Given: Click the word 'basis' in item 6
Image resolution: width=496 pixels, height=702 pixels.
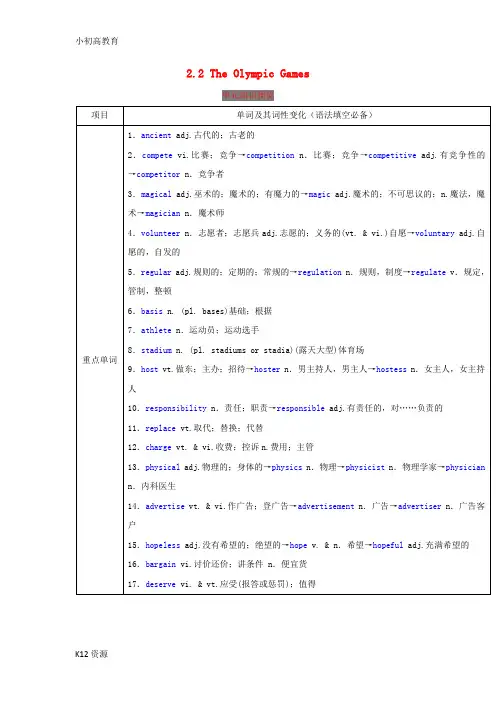Looking at the screenshot, I should coord(151,311).
